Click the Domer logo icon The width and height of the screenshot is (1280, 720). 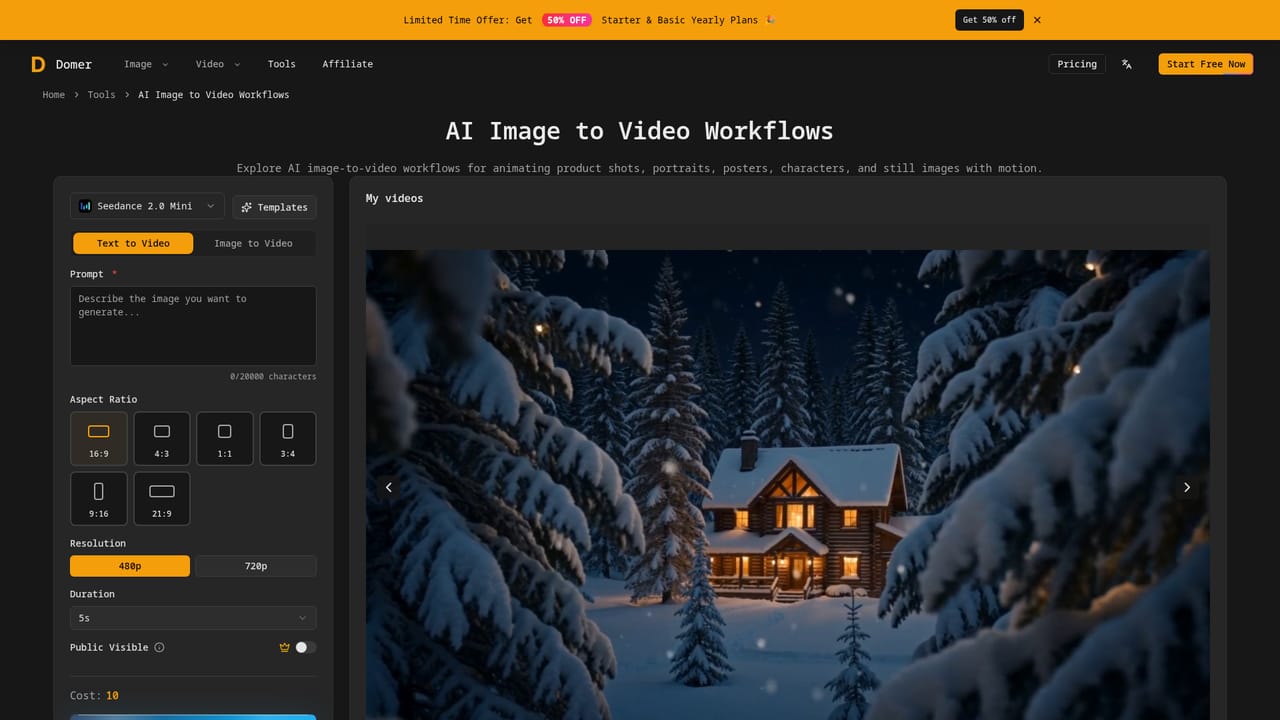[x=38, y=64]
